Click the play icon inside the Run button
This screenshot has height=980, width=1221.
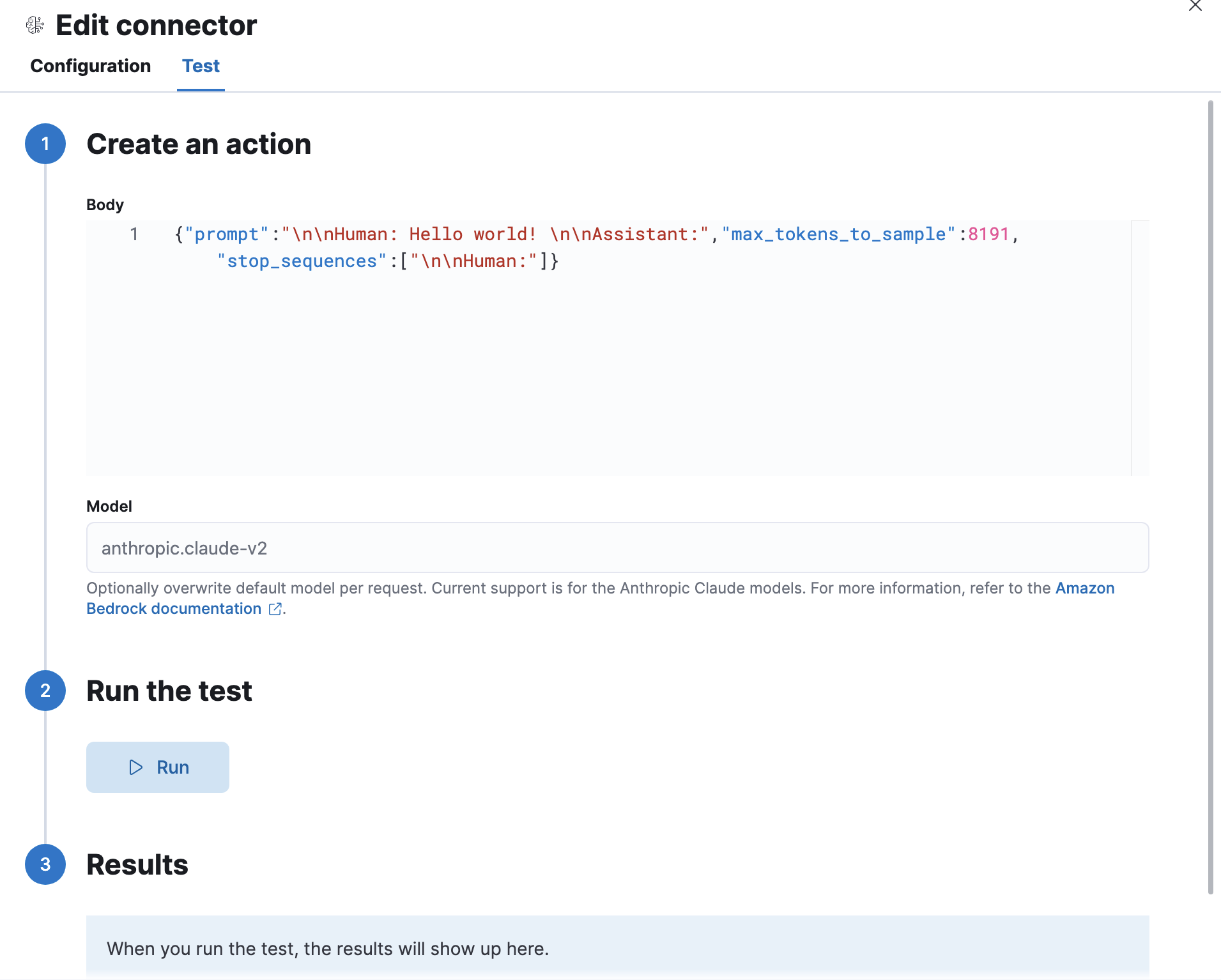[136, 767]
